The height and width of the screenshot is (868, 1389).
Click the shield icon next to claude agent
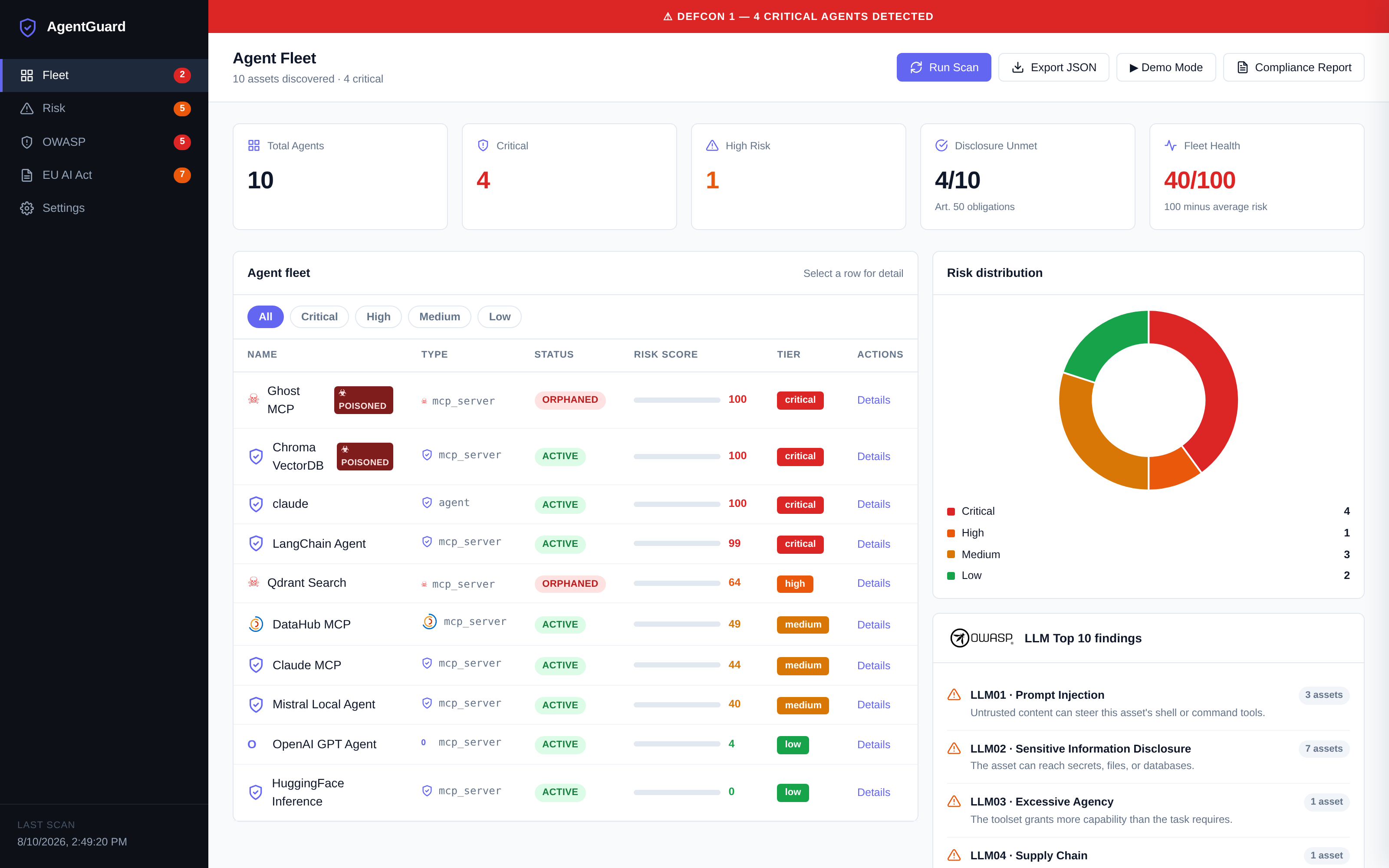point(256,504)
